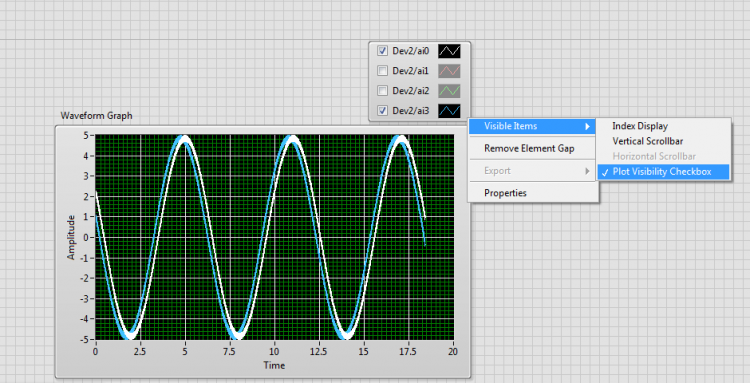The width and height of the screenshot is (750, 383).
Task: Toggle the Plot Visibility Checkbox menu item
Action: pyautogui.click(x=663, y=172)
